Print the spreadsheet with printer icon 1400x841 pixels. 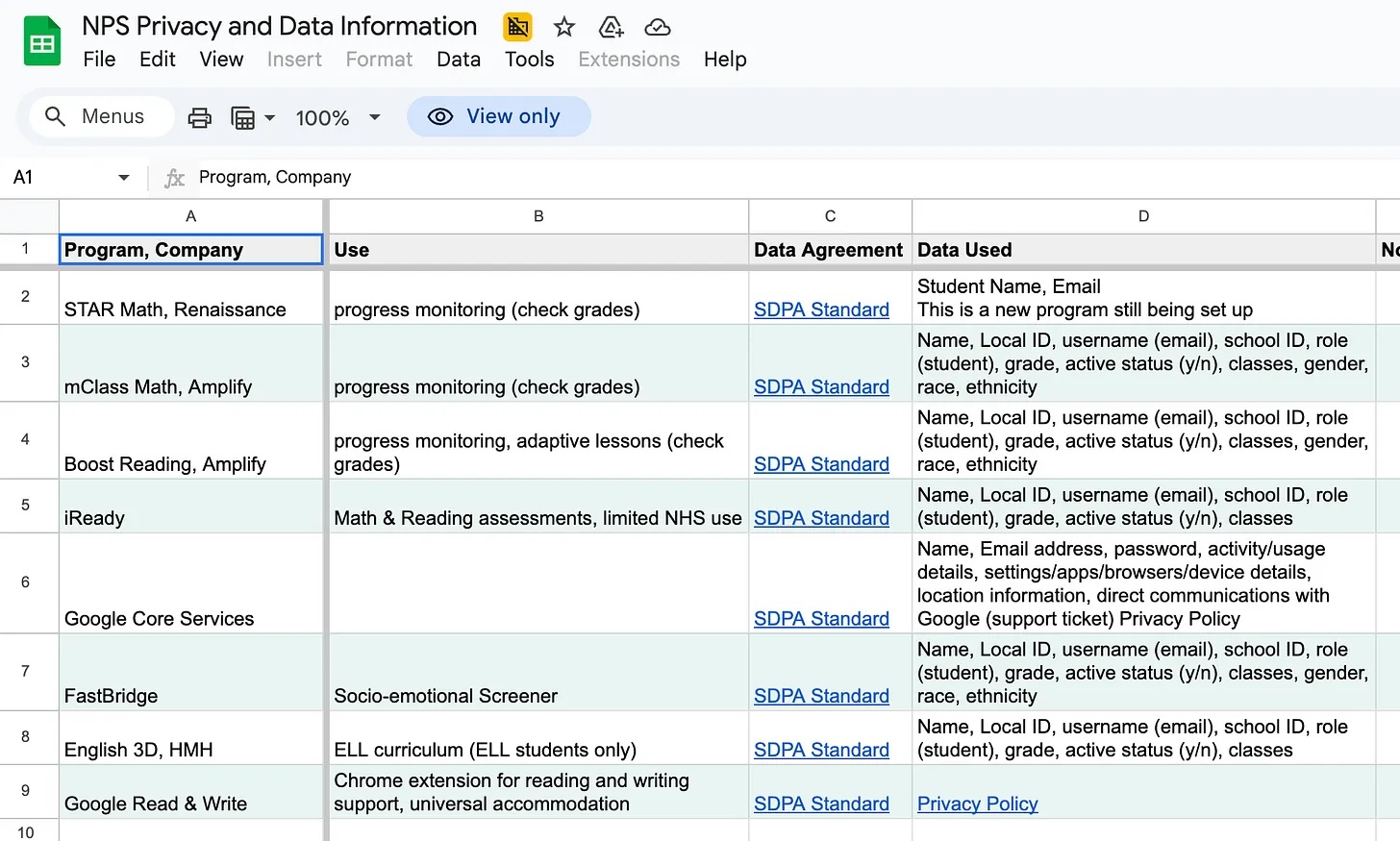pyautogui.click(x=200, y=117)
